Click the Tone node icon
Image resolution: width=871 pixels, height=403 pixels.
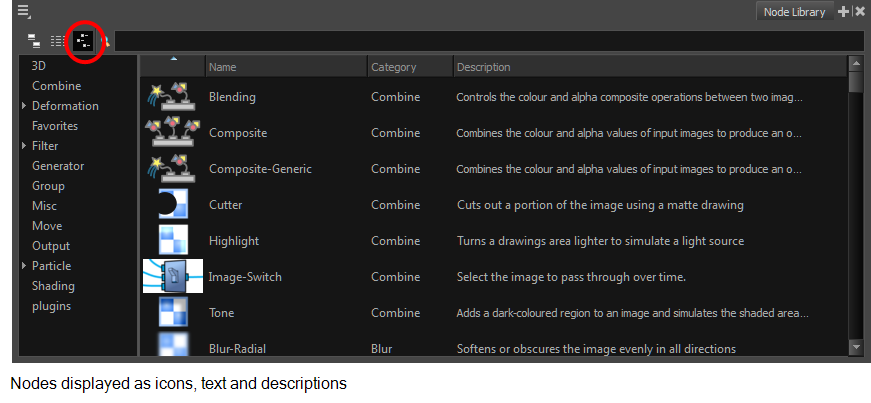click(x=173, y=312)
